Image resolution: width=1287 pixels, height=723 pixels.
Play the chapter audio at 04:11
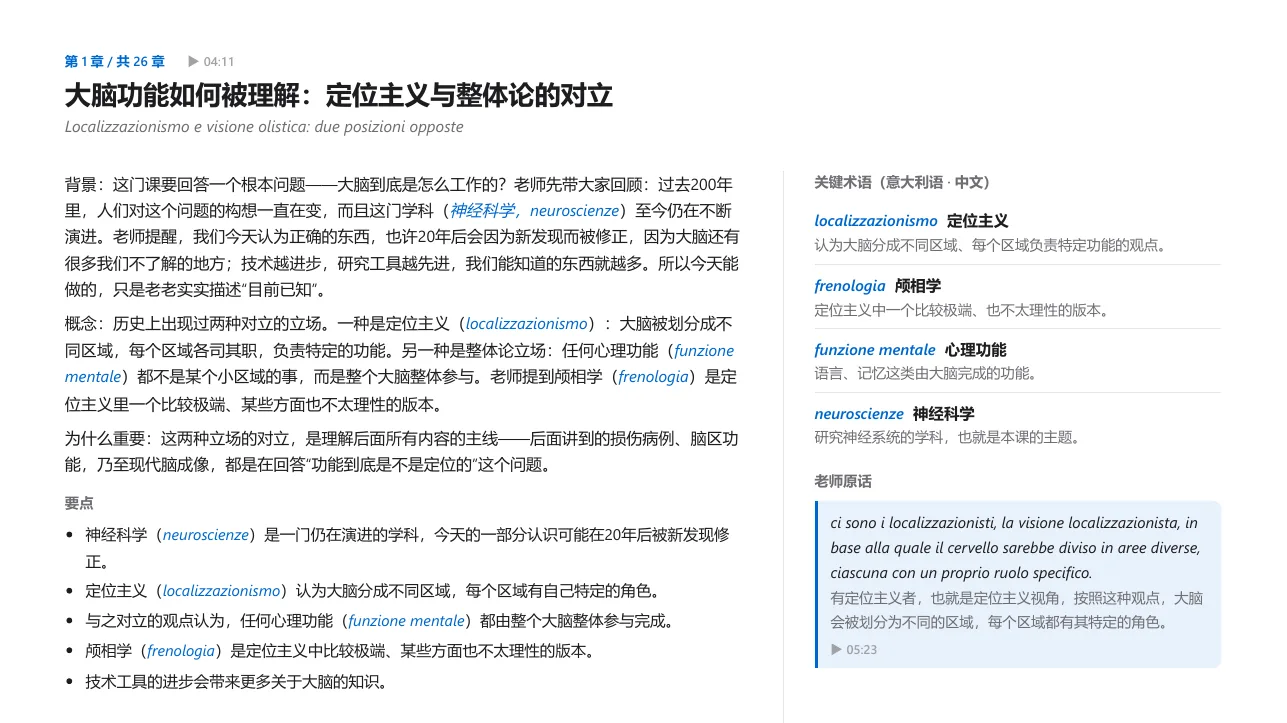(x=211, y=62)
